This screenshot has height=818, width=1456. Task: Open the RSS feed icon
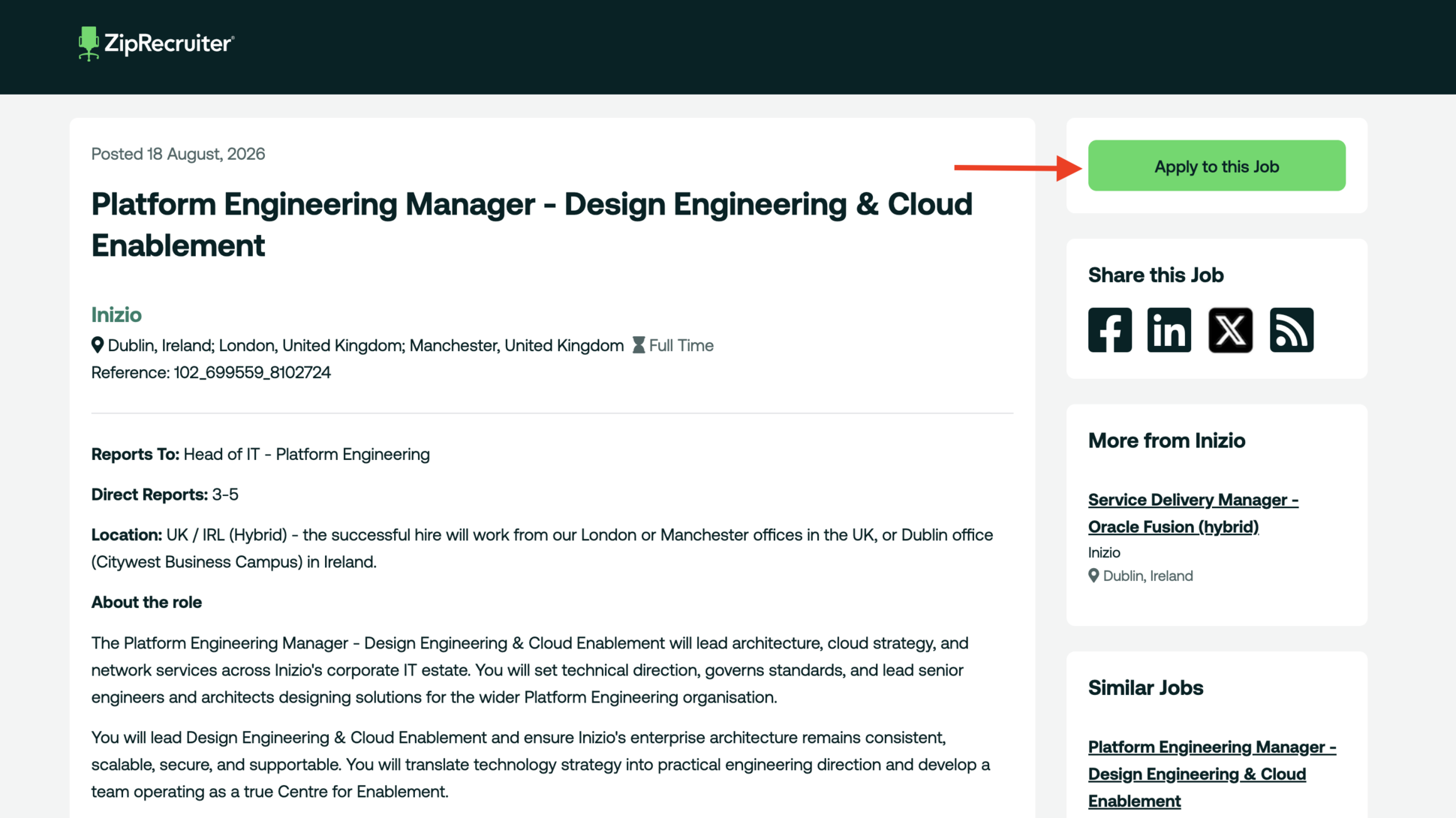click(1292, 330)
